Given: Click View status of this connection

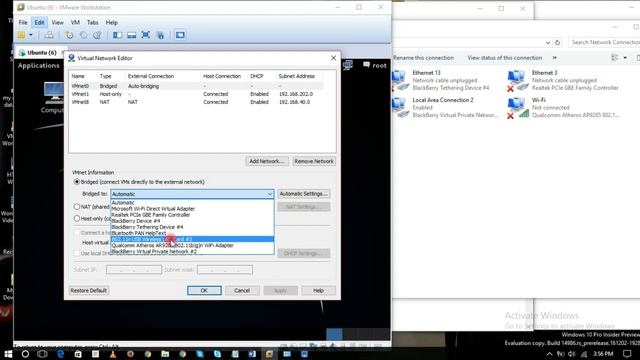Looking at the screenshot, I should [504, 58].
